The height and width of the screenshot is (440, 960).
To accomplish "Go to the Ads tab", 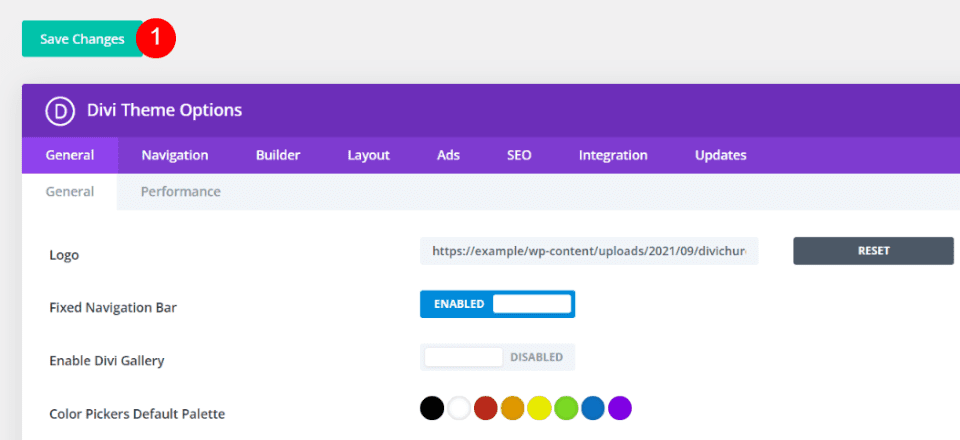I will click(x=448, y=155).
